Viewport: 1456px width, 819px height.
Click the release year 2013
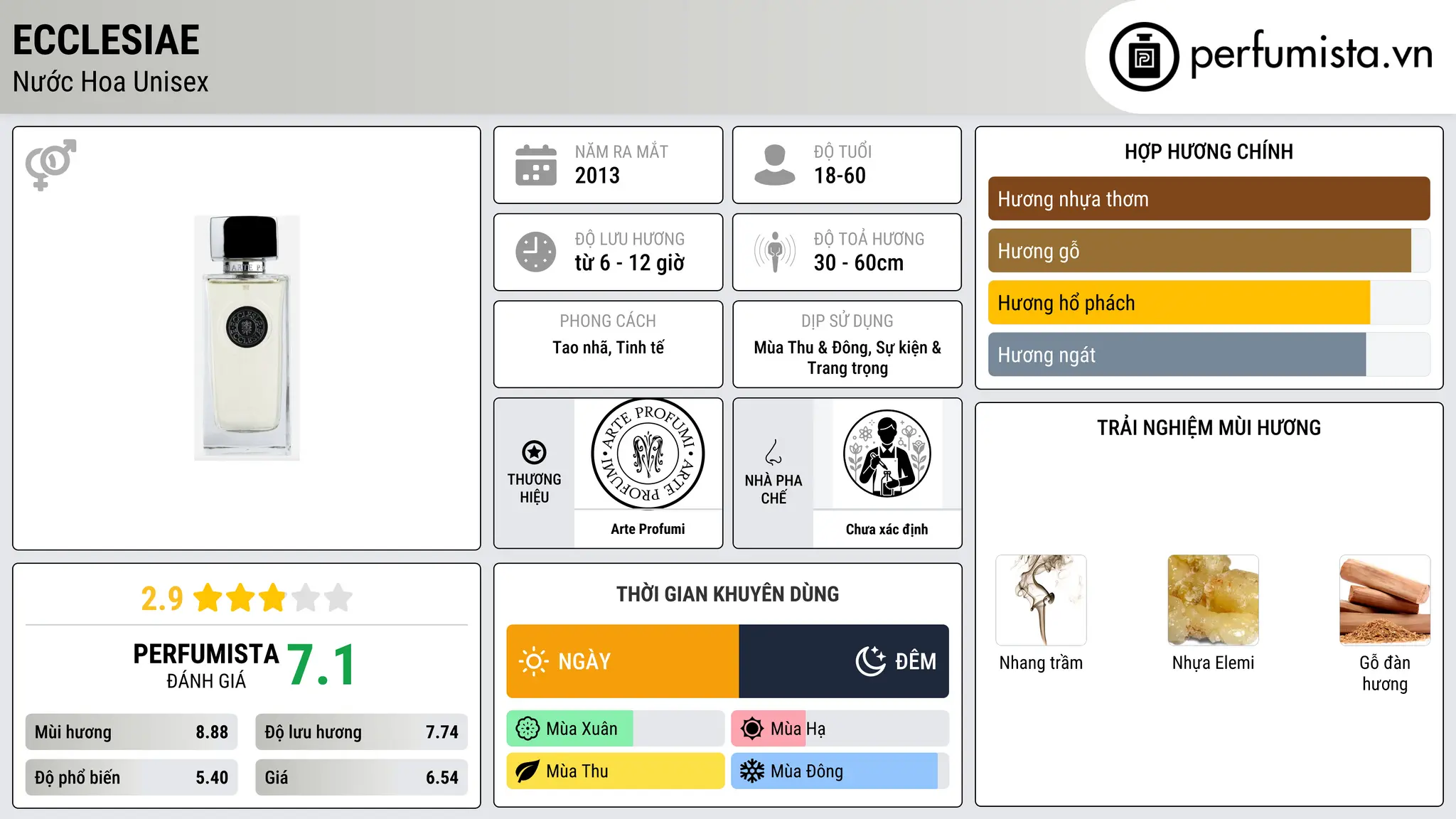point(597,176)
